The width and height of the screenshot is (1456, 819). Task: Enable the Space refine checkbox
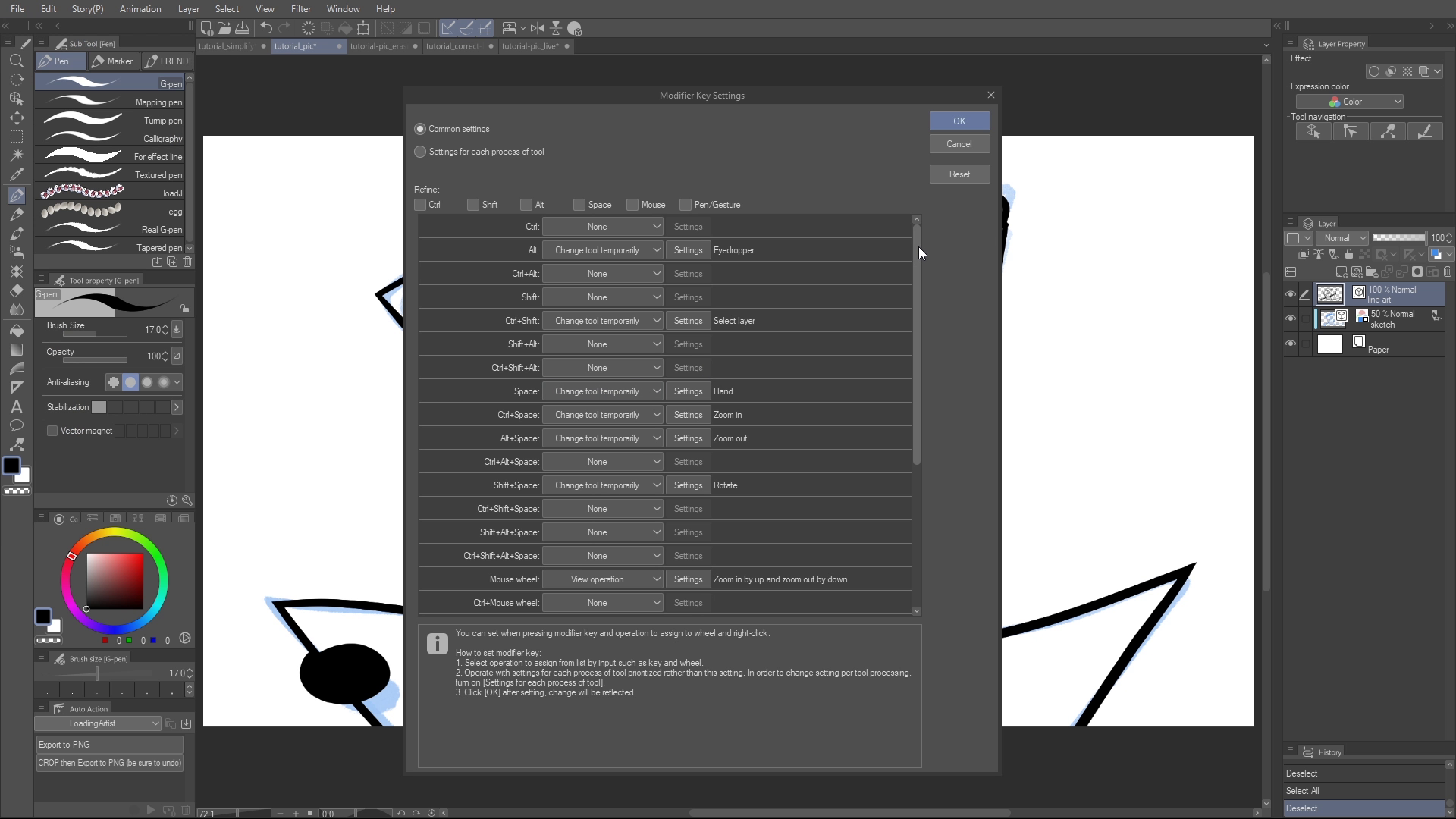(x=579, y=205)
